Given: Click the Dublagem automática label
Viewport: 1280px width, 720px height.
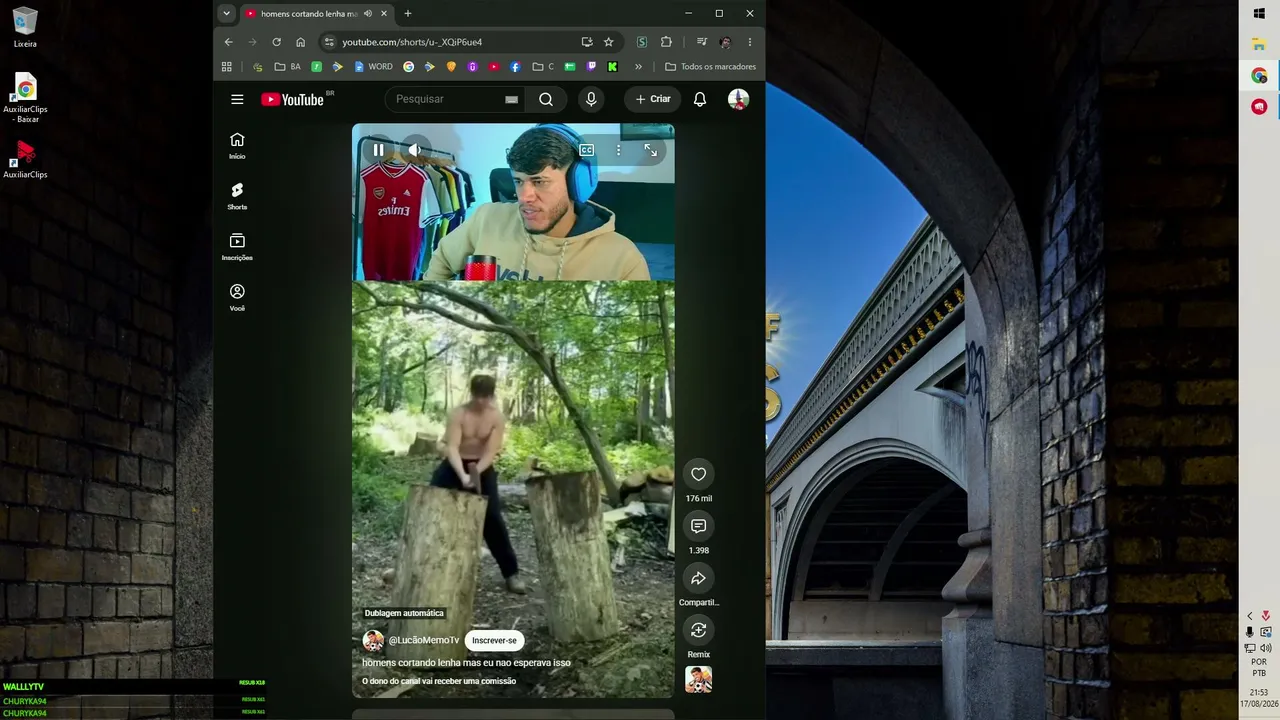Looking at the screenshot, I should tap(404, 613).
